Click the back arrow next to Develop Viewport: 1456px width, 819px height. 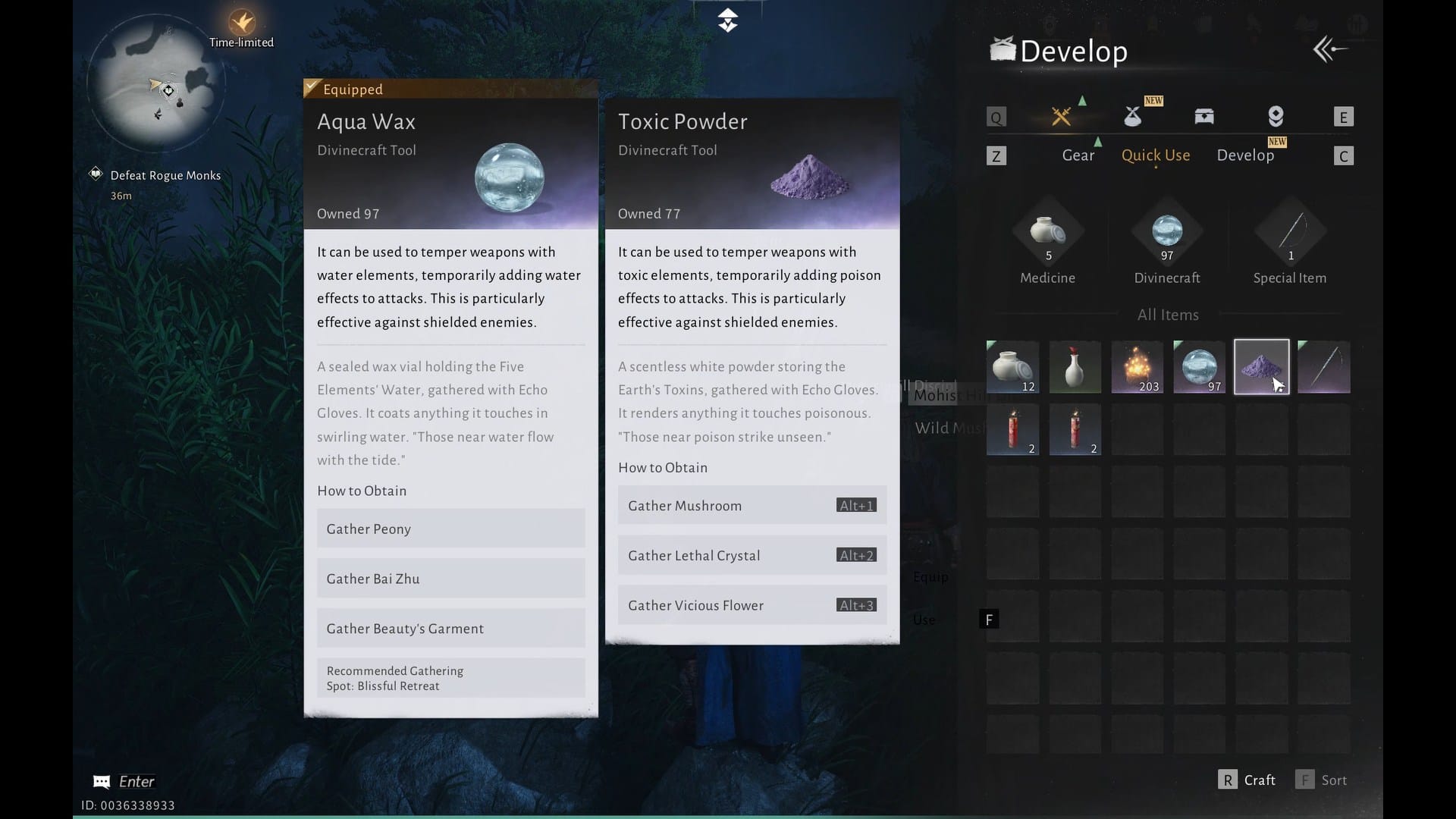1330,50
